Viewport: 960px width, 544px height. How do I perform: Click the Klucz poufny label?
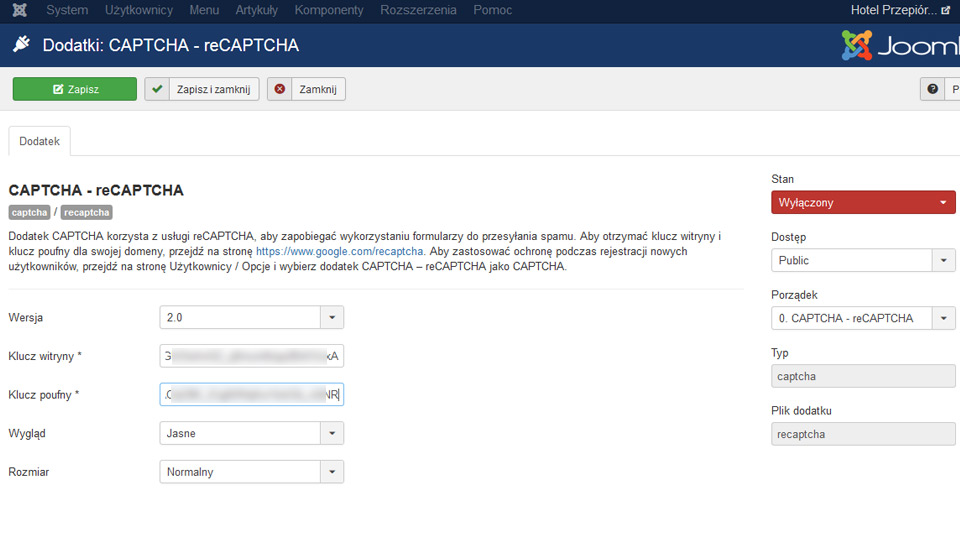(x=43, y=395)
